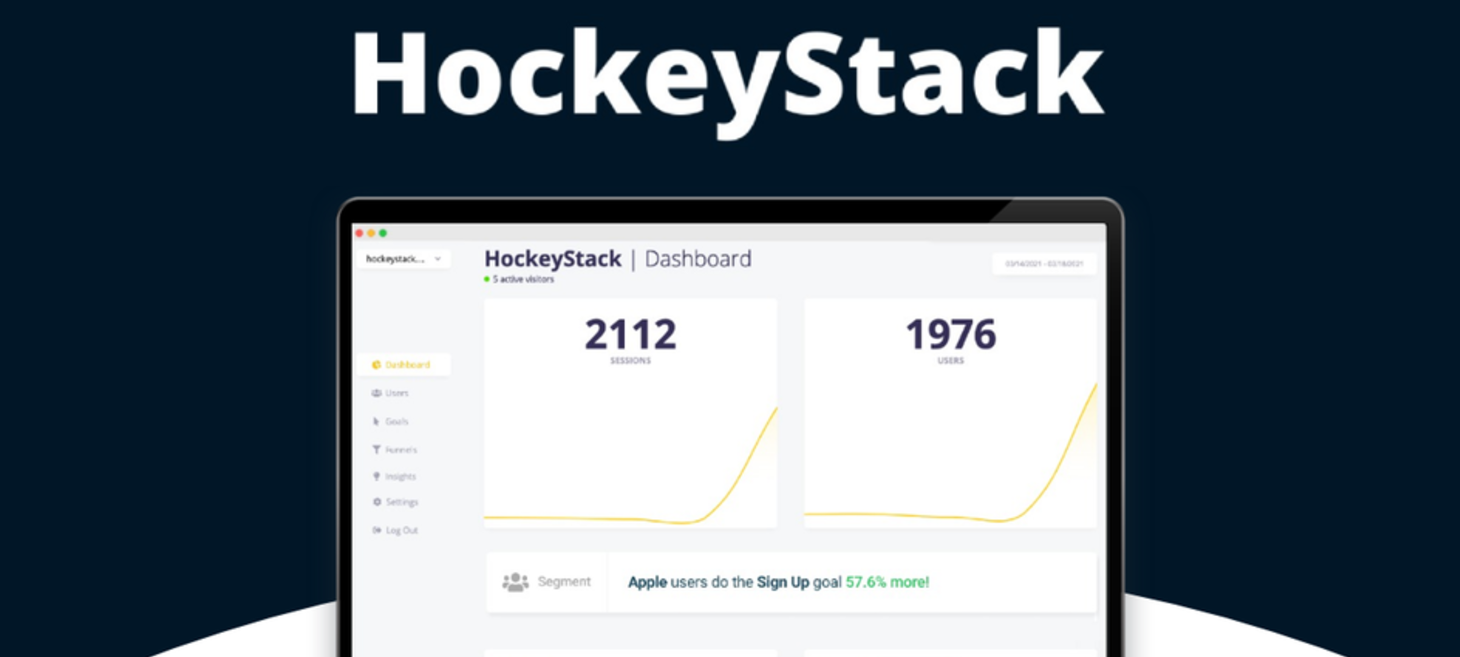1460x657 pixels.
Task: Click the green active visitors indicator
Action: (487, 280)
